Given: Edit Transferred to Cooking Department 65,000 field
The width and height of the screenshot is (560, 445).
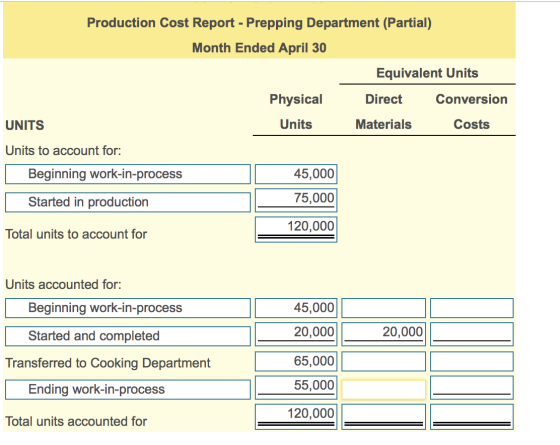Looking at the screenshot, I should click(296, 361).
